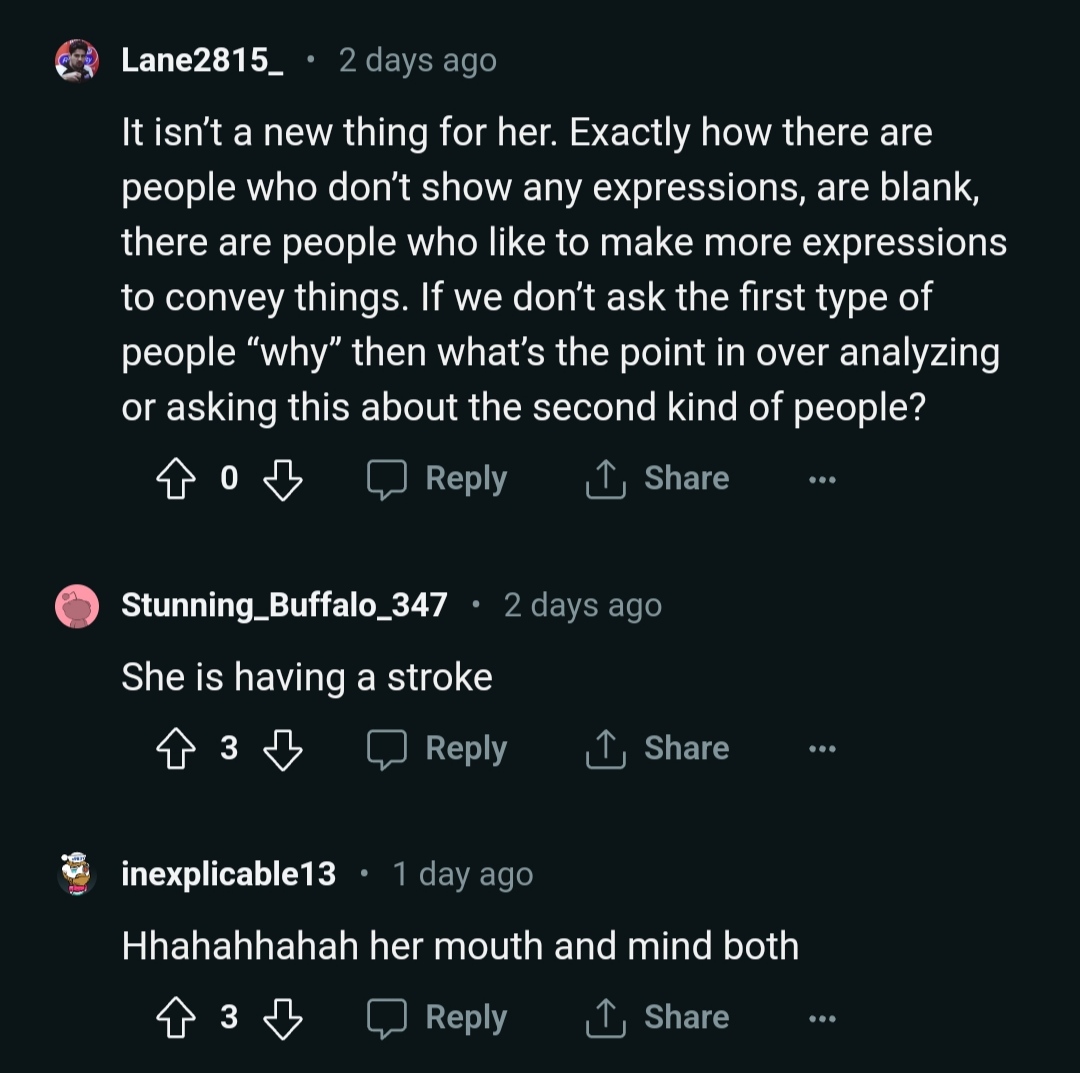The image size is (1080, 1073).
Task: Open the Stunning_Buffalo_347 username link
Action: tap(284, 606)
